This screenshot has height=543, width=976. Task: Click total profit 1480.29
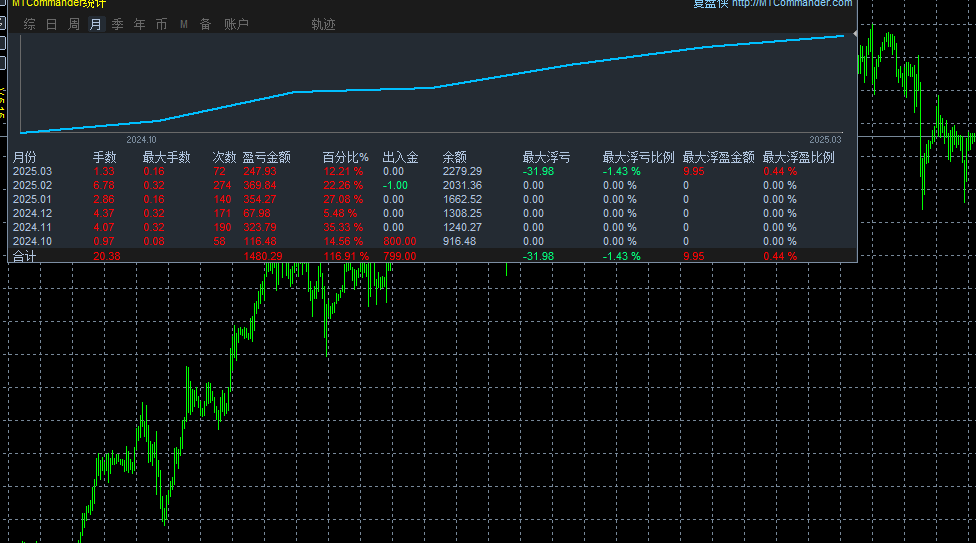pos(263,256)
